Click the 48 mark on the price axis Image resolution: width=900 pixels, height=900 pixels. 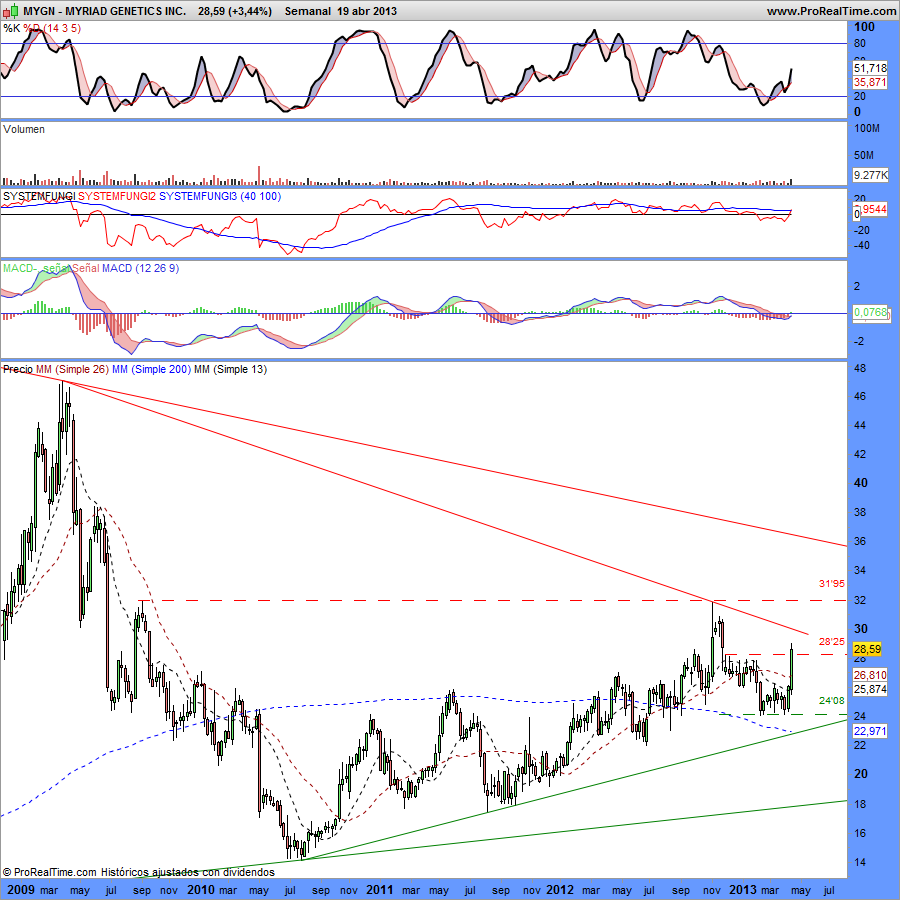point(860,368)
